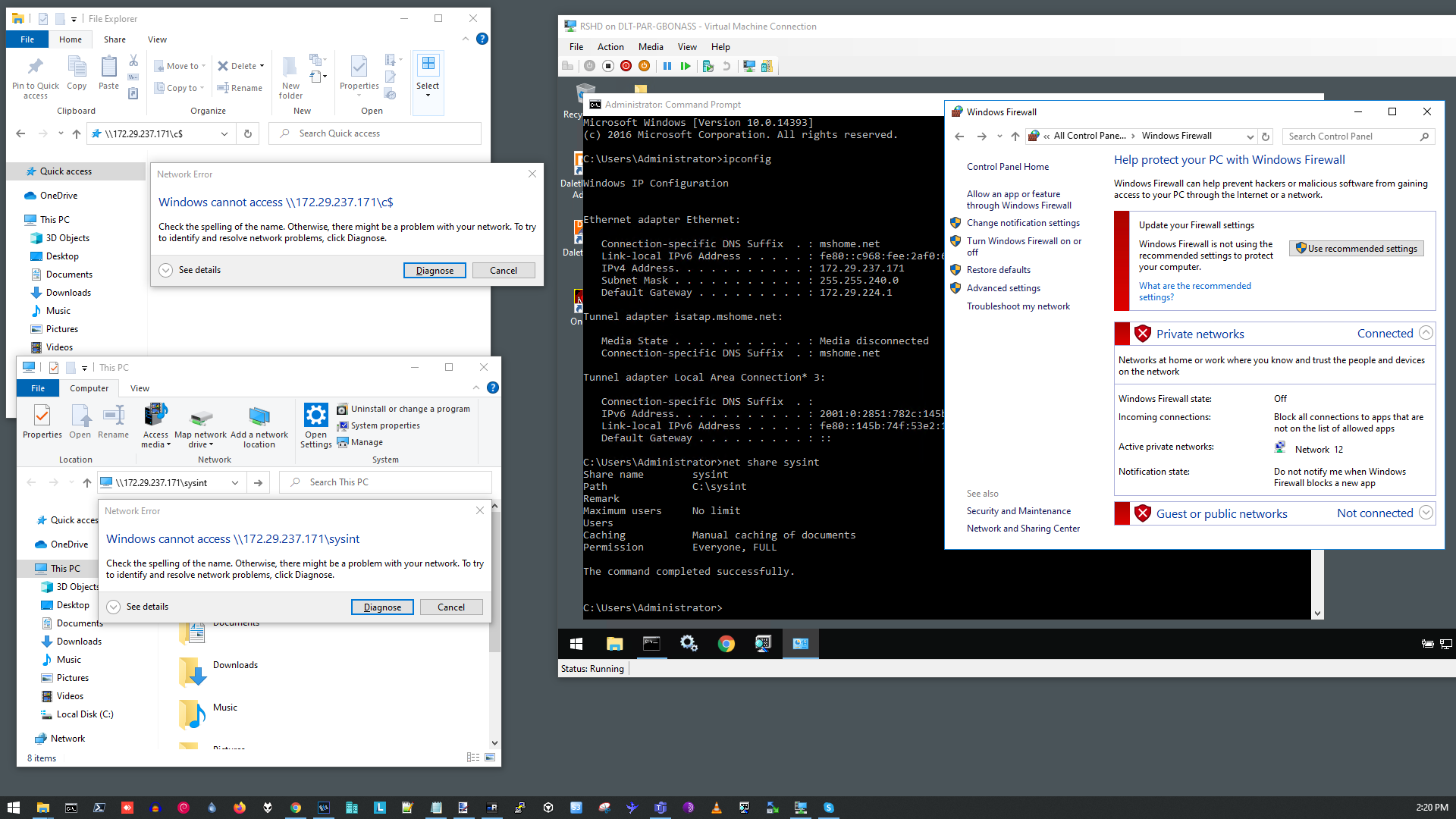Click the Turn Off icon in VM toolbar
This screenshot has width=1456, height=819.
[x=607, y=66]
